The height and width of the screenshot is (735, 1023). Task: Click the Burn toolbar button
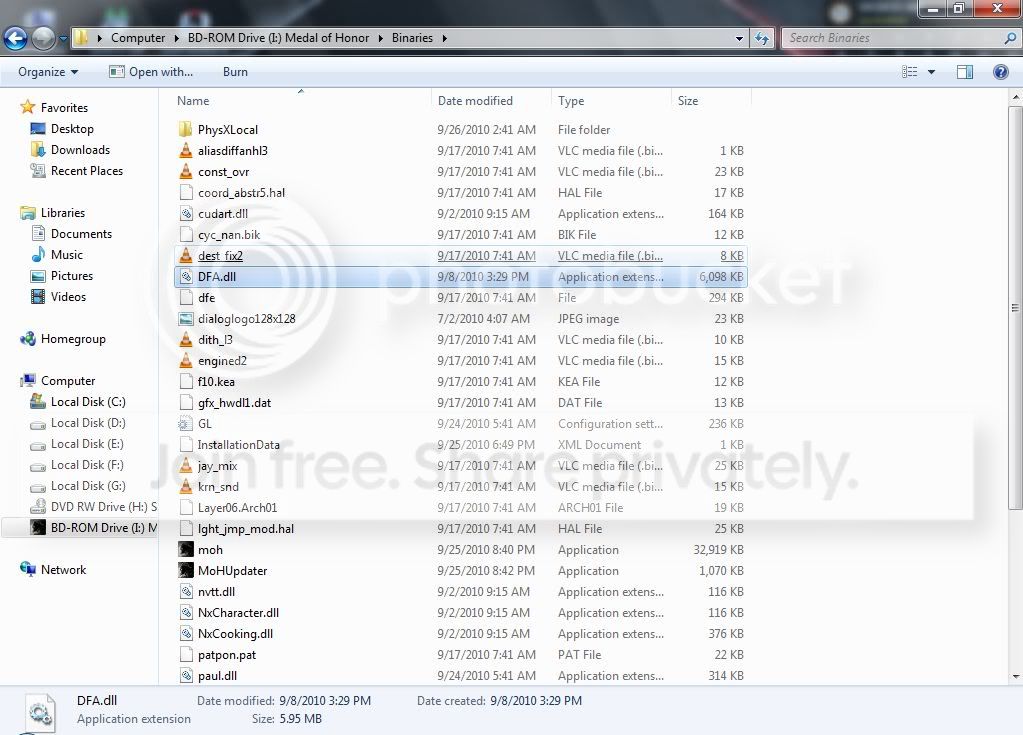(x=235, y=72)
